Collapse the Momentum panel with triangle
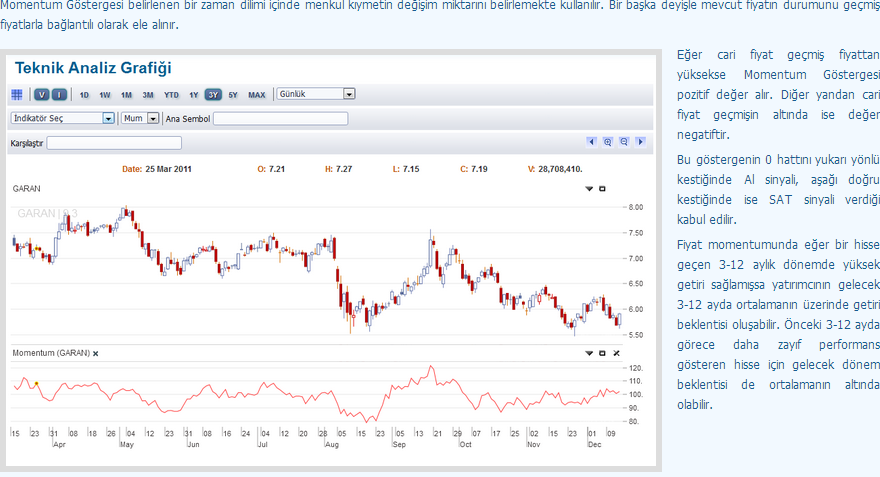The image size is (880, 477). click(589, 354)
